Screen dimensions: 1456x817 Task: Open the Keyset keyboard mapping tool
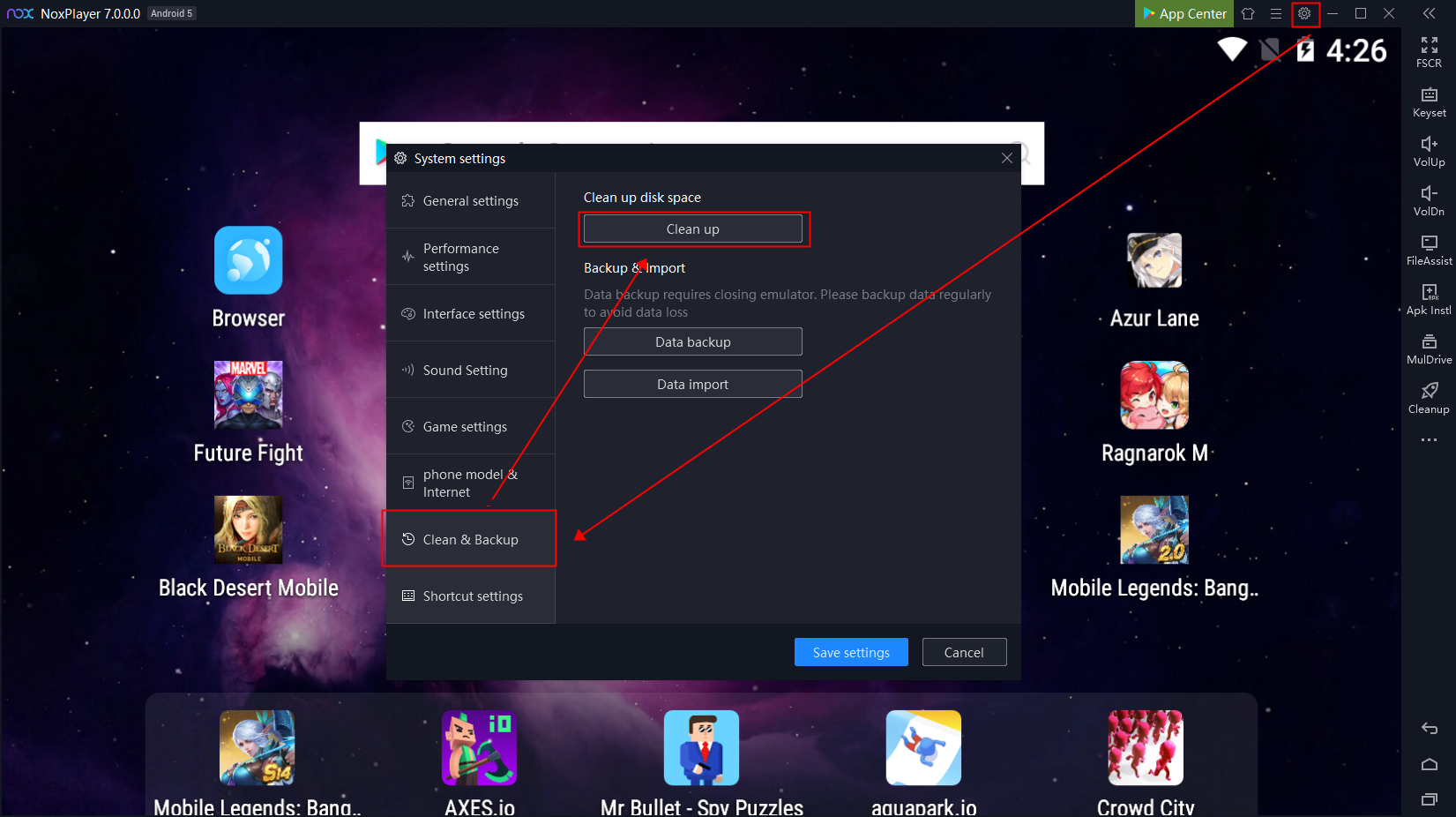click(1429, 101)
